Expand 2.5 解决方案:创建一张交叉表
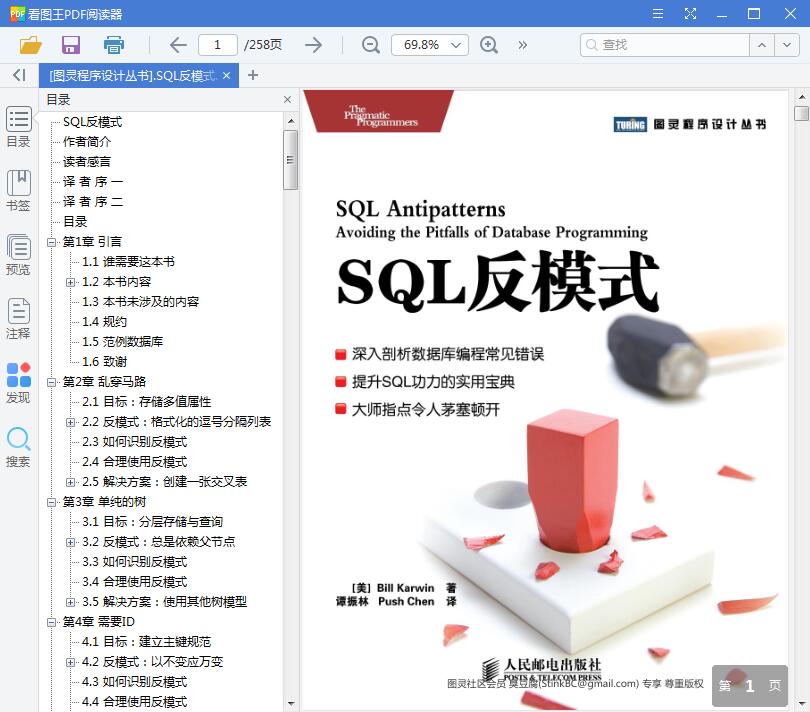810x712 pixels. 70,482
